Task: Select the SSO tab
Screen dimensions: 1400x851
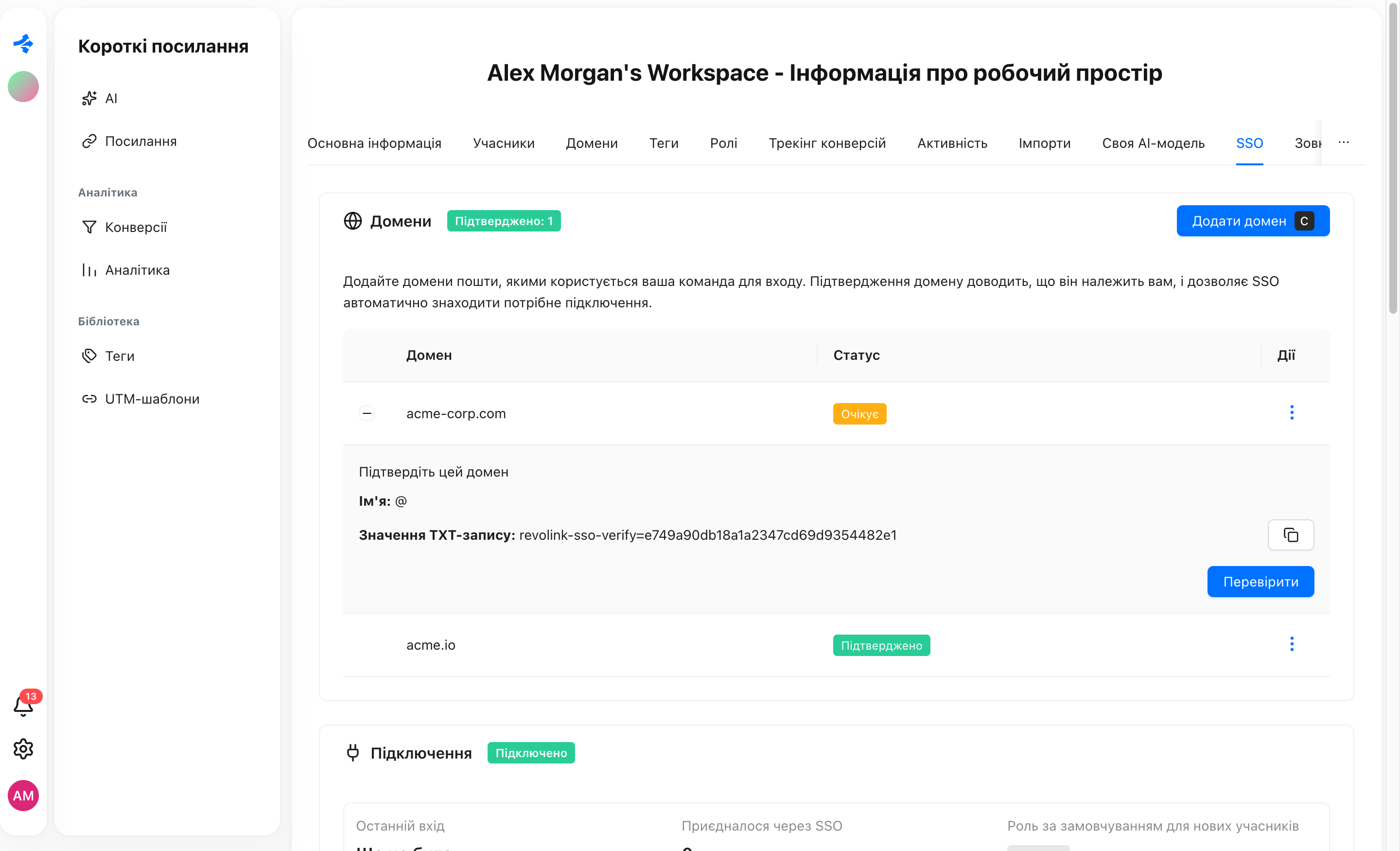Action: [x=1249, y=143]
